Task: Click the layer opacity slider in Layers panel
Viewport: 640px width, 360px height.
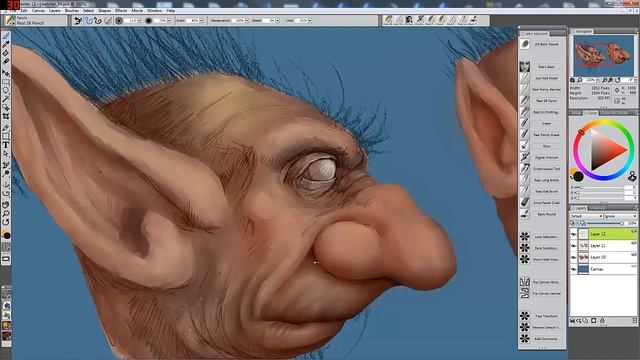Action: [x=604, y=223]
